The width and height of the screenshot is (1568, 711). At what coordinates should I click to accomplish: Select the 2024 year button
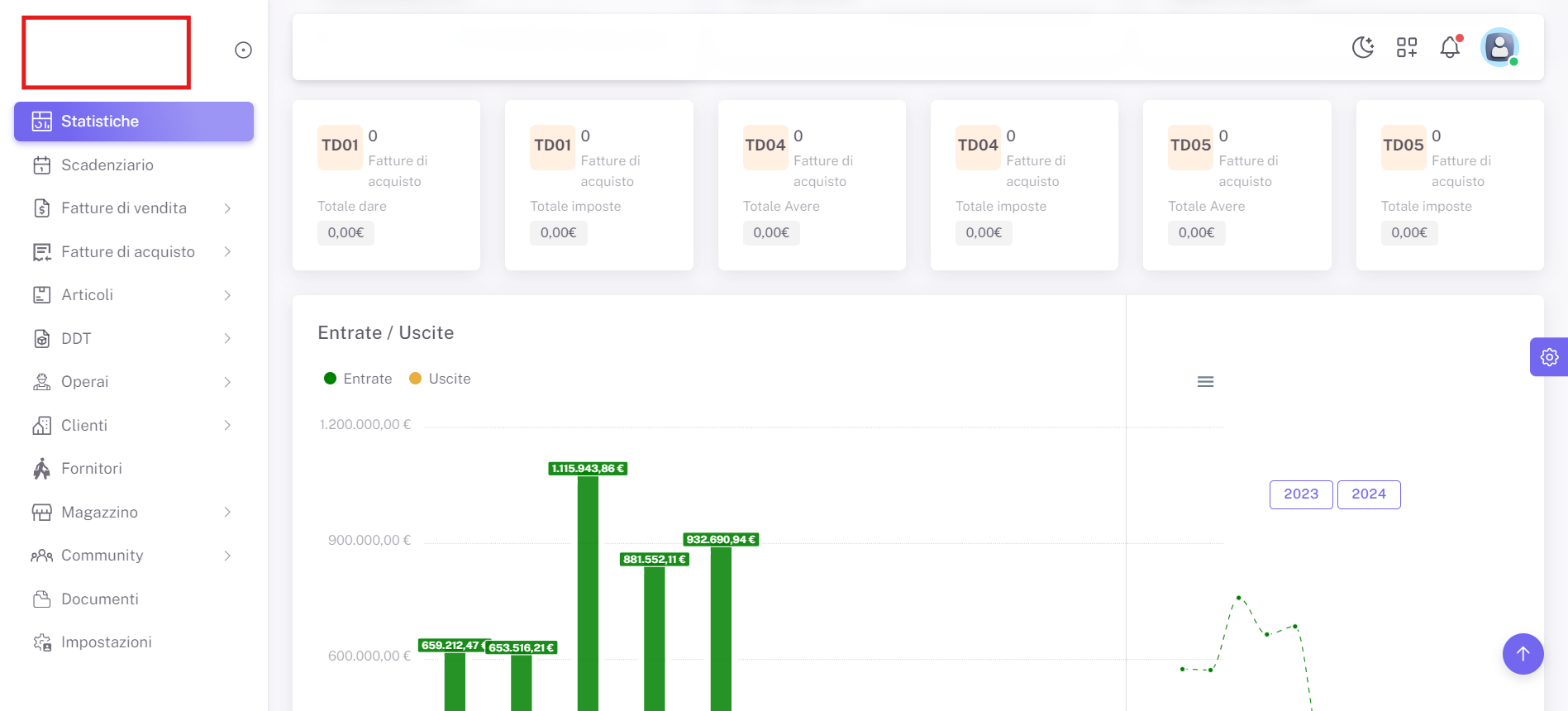click(x=1368, y=494)
